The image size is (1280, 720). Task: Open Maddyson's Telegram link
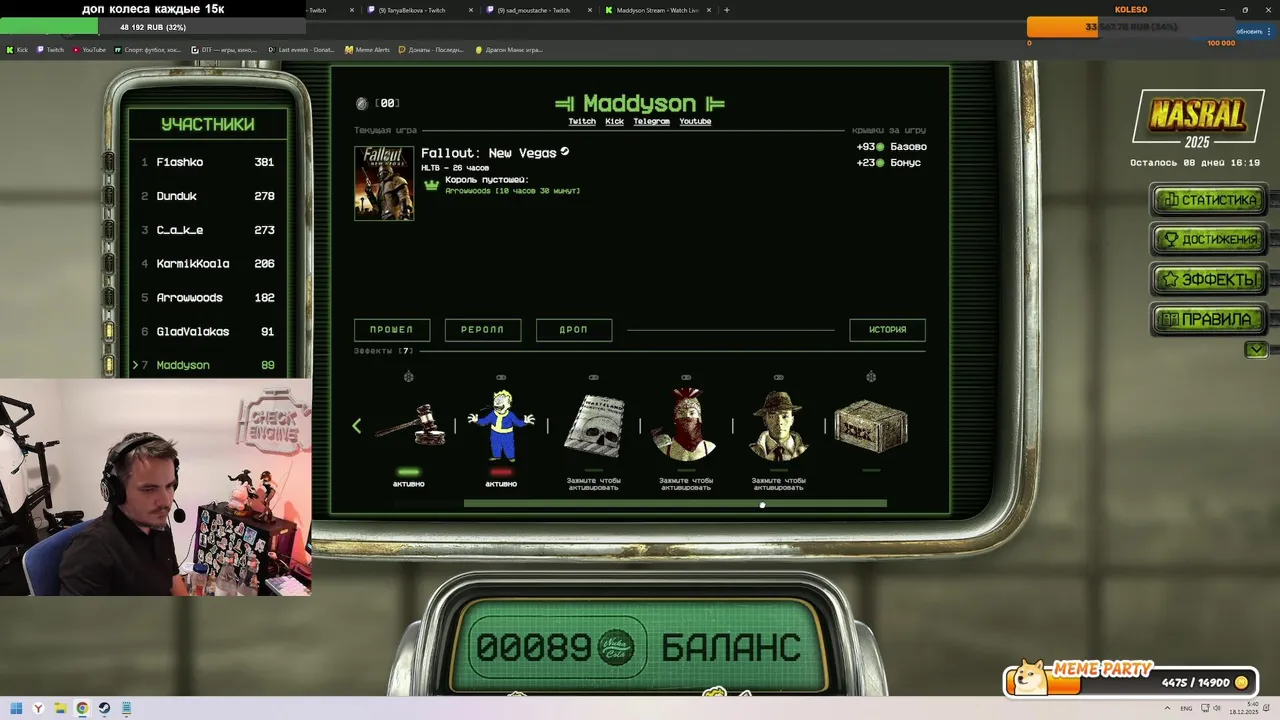[651, 122]
